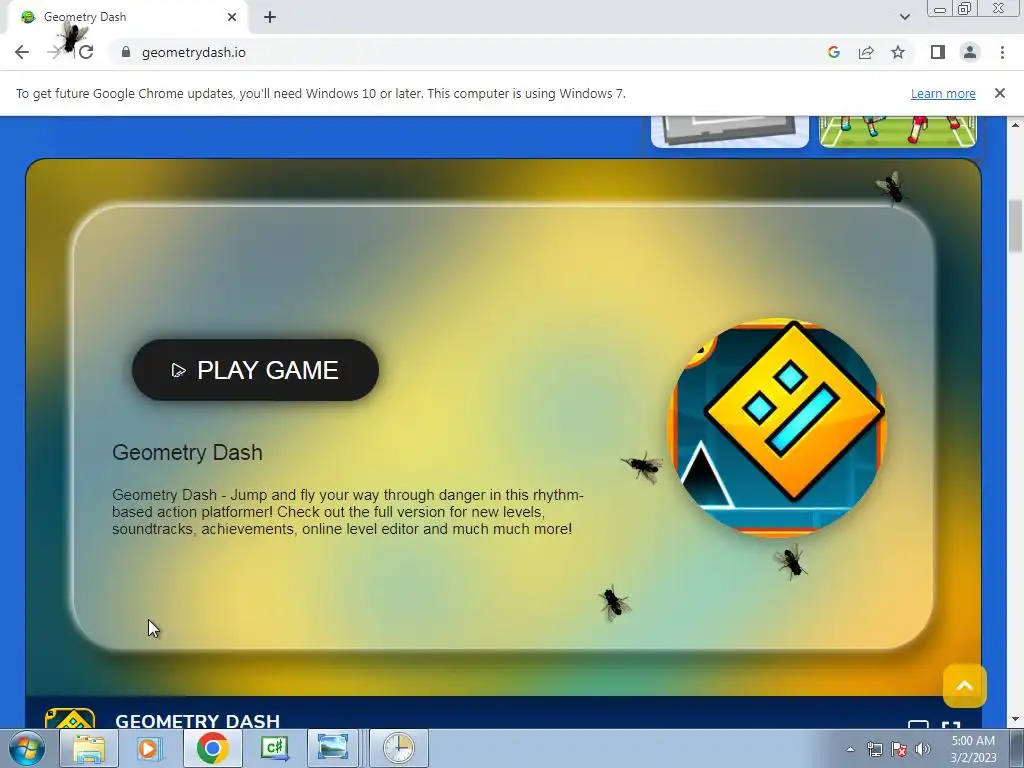Reload the page with refresh icon
The image size is (1024, 768).
(x=86, y=52)
